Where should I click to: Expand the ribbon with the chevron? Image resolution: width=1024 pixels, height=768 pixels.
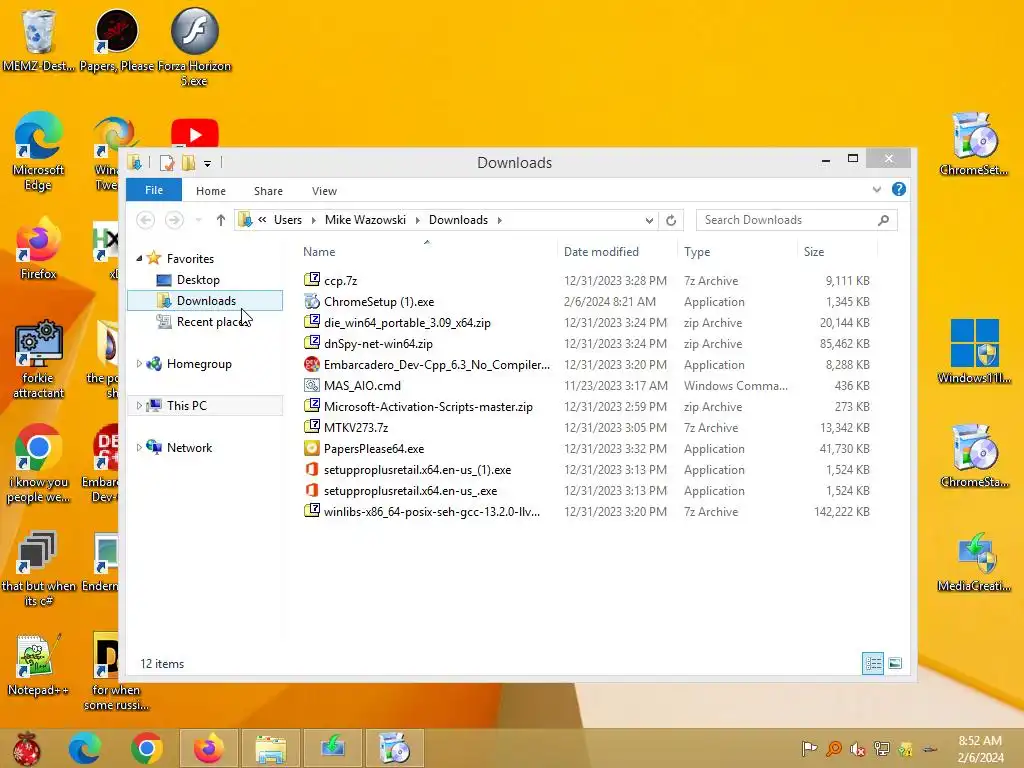876,189
